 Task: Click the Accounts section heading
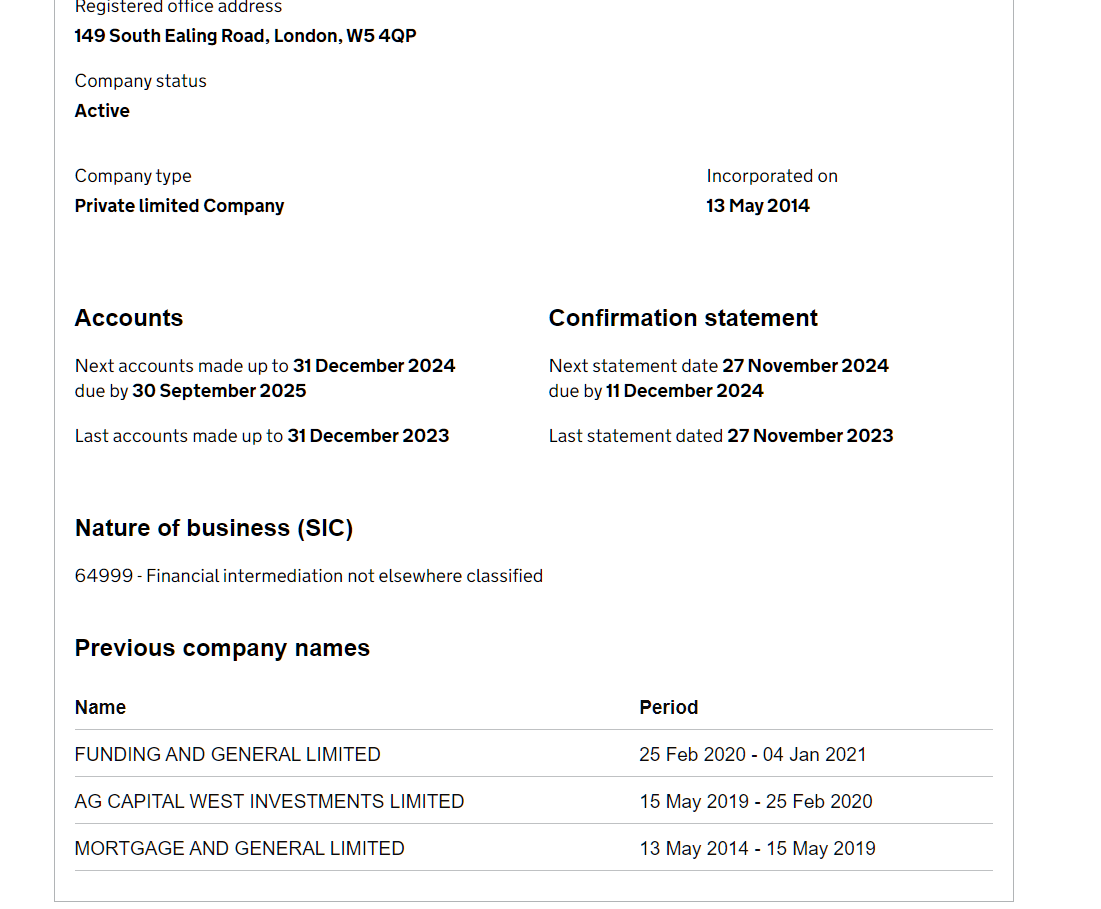click(128, 318)
